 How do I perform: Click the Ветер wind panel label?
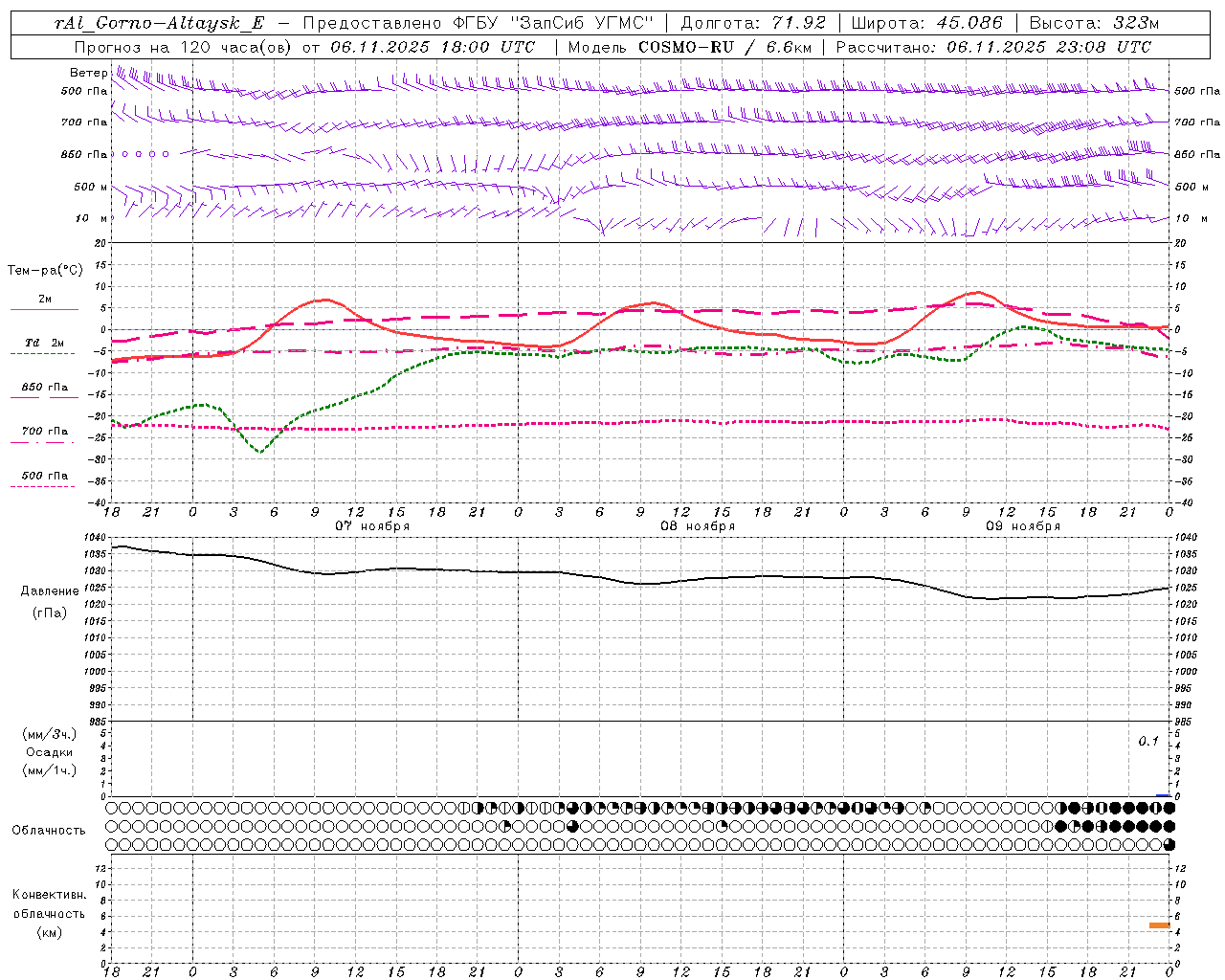(88, 73)
